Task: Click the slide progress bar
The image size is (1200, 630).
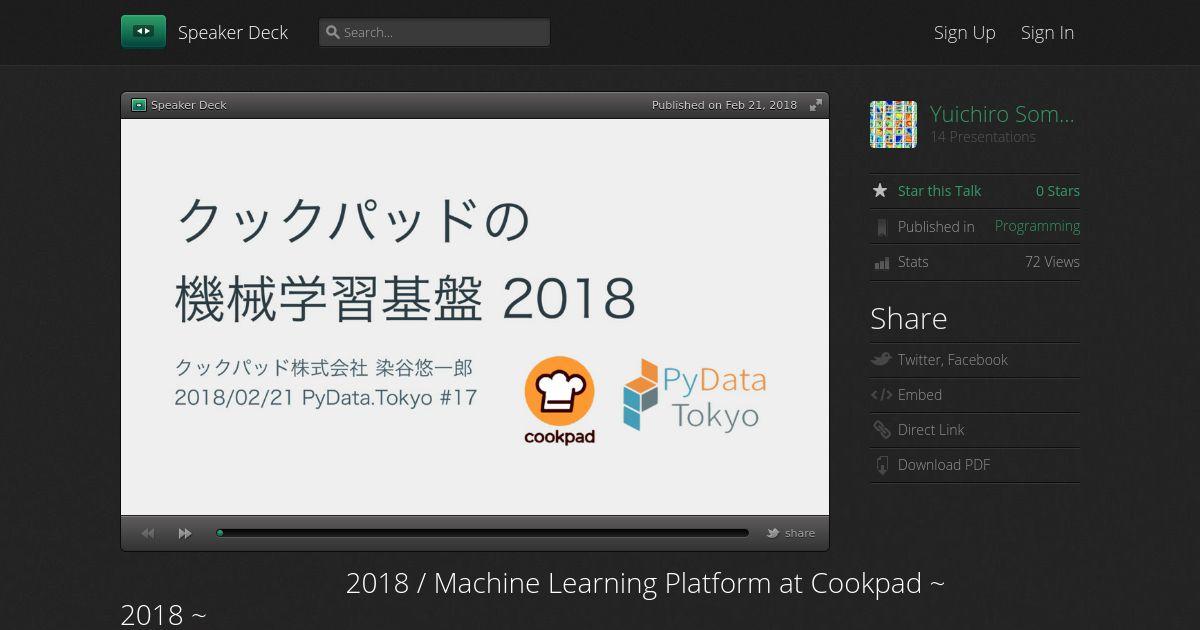Action: (x=482, y=533)
